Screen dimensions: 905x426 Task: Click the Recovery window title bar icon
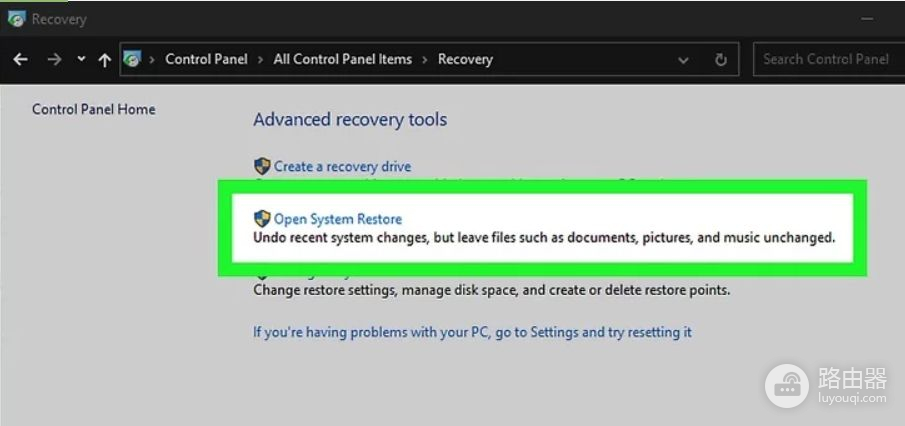pyautogui.click(x=16, y=18)
